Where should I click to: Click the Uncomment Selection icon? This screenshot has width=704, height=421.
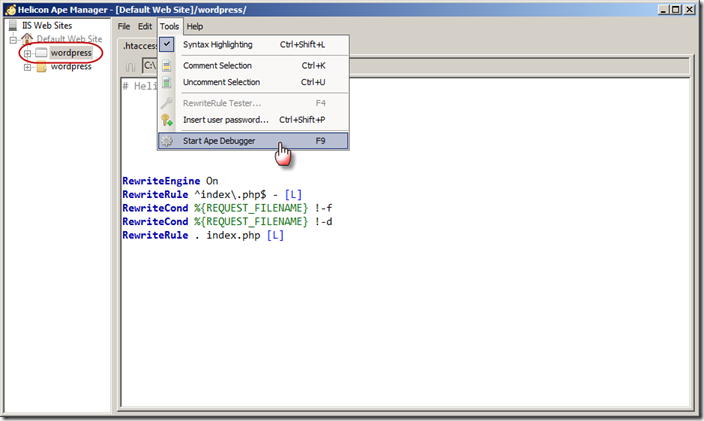[x=167, y=82]
